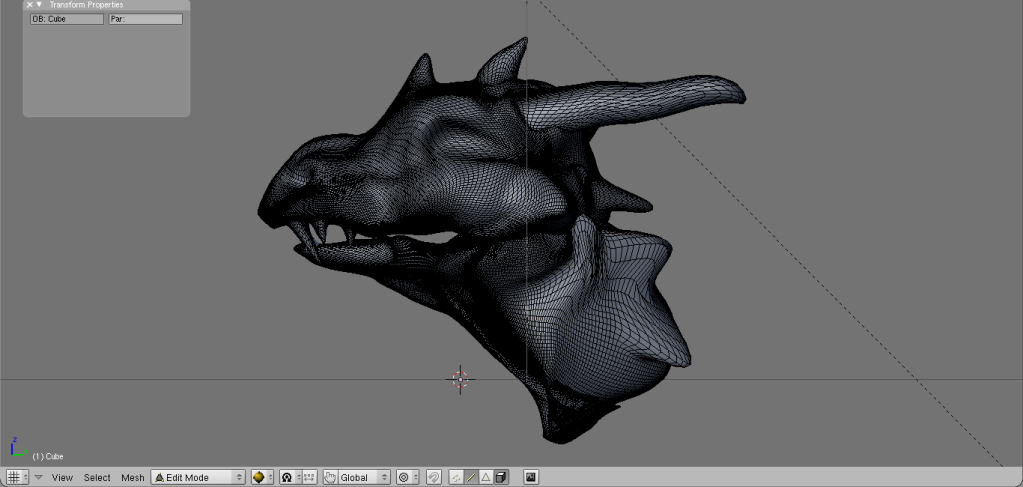Open the window type selector grid icon
1023x487 pixels.
[14, 477]
